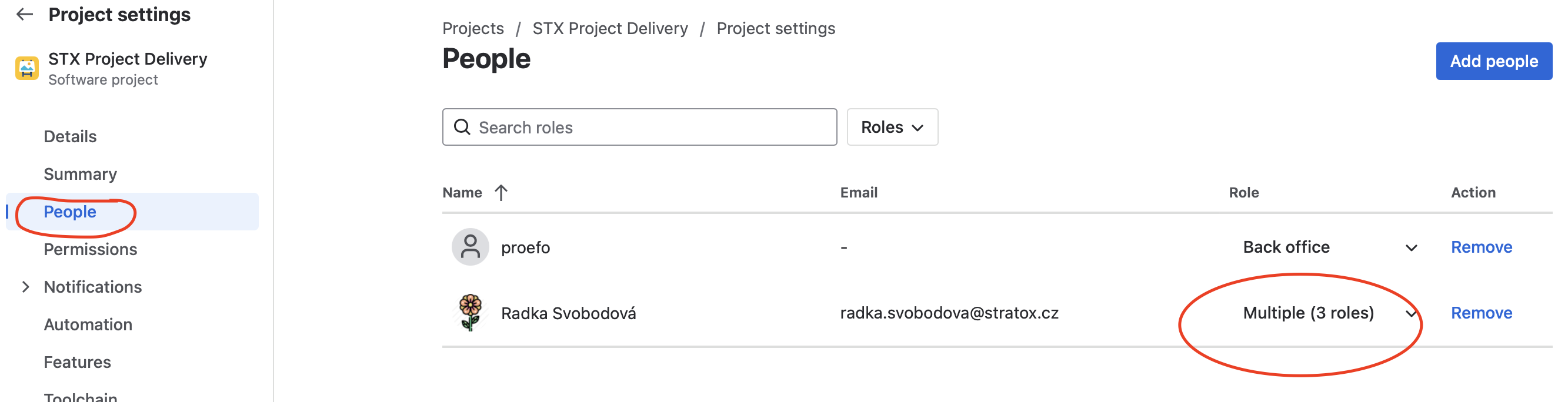Screen dimensions: 1568x402
Task: Open the Details settings page
Action: [69, 136]
